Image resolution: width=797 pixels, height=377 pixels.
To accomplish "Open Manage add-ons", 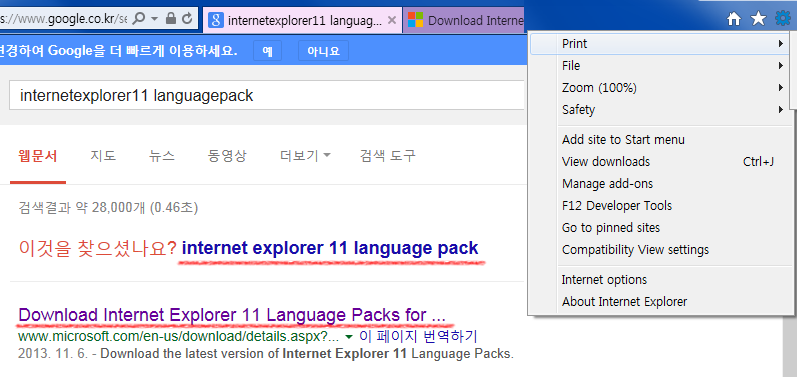I will (659, 183).
